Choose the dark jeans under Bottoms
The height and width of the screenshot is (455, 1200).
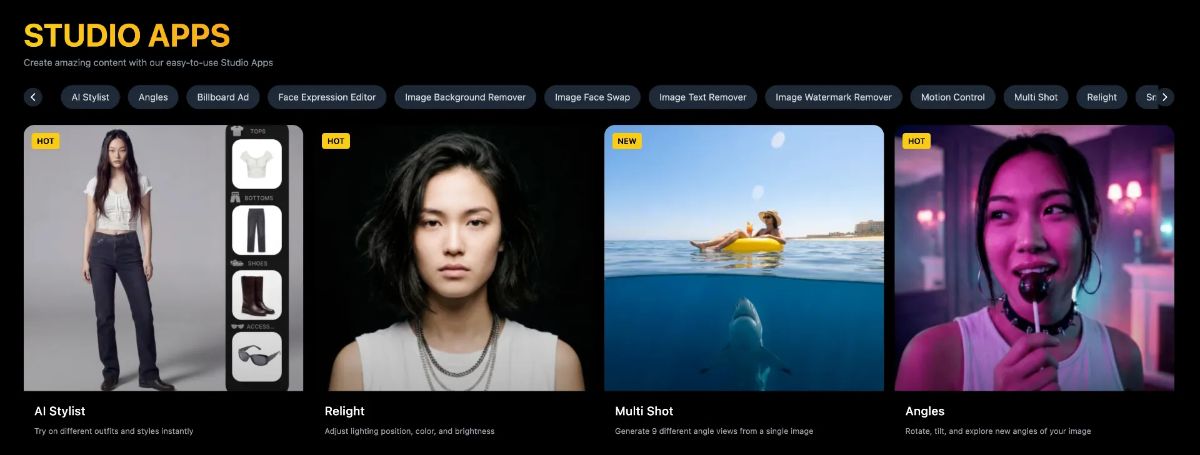coord(257,230)
